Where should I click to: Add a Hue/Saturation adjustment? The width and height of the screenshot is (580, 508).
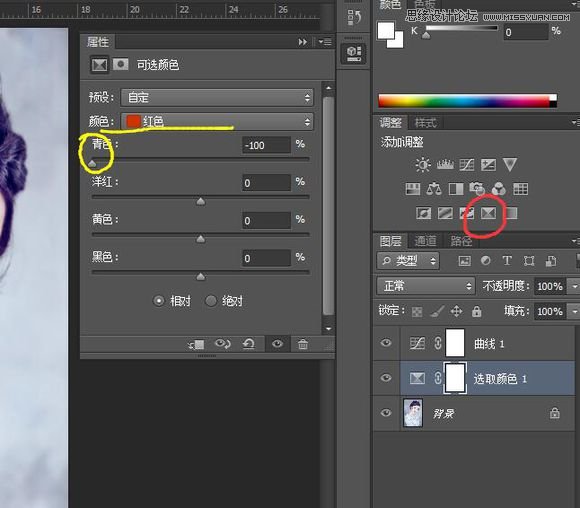click(x=413, y=189)
